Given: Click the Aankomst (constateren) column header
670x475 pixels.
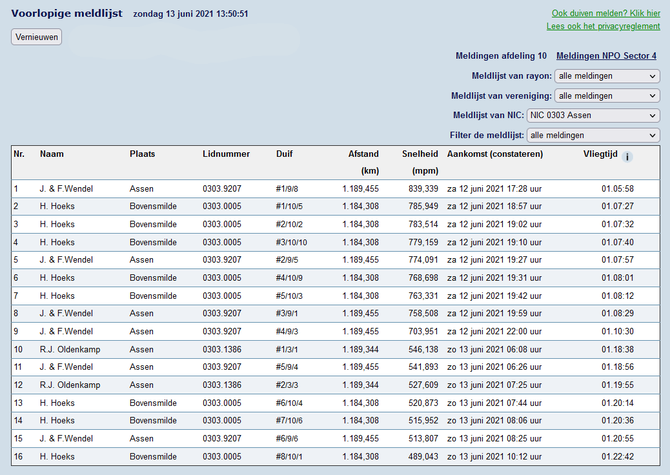Looking at the screenshot, I should coord(495,154).
